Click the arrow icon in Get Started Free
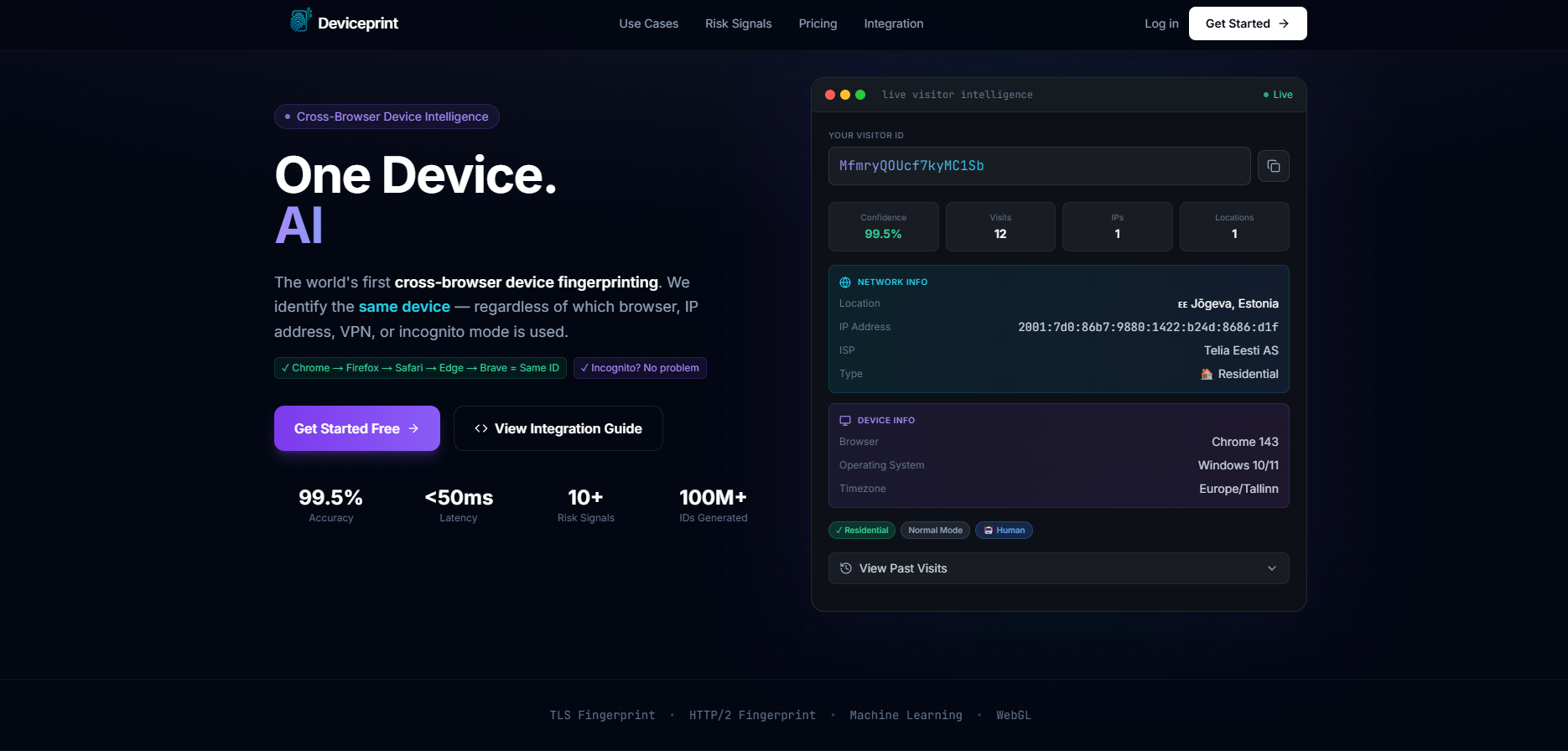 [x=413, y=428]
